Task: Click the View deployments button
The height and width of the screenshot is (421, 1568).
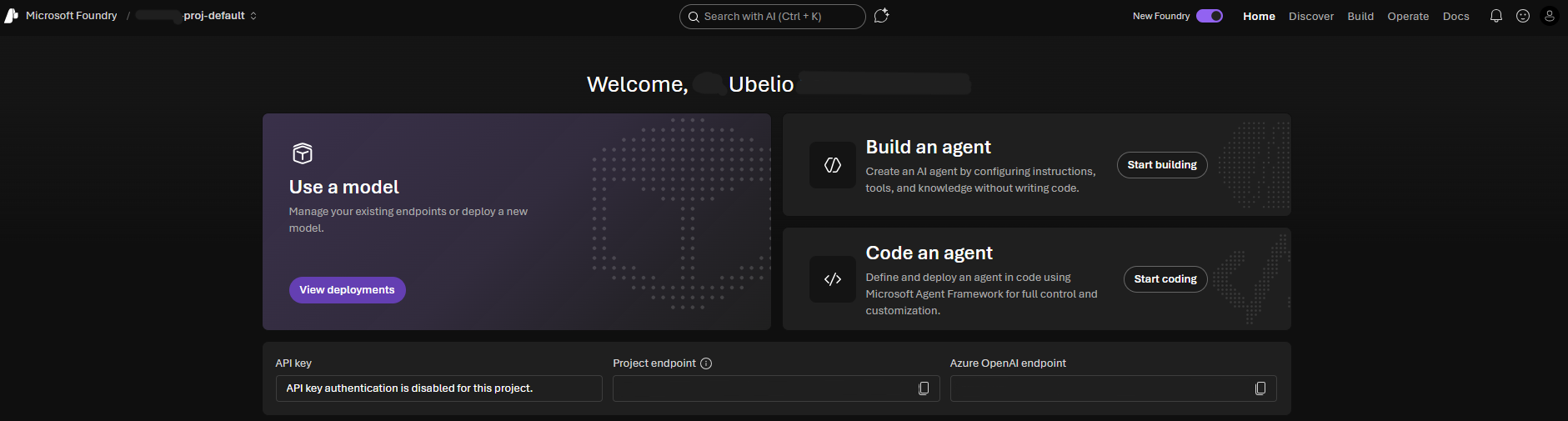Action: [348, 290]
